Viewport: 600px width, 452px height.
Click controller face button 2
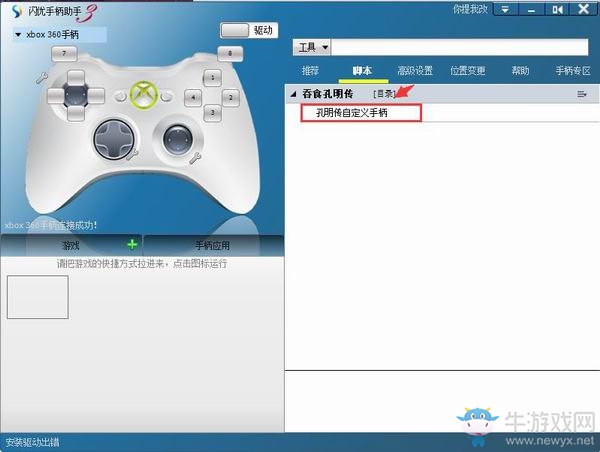[x=231, y=98]
